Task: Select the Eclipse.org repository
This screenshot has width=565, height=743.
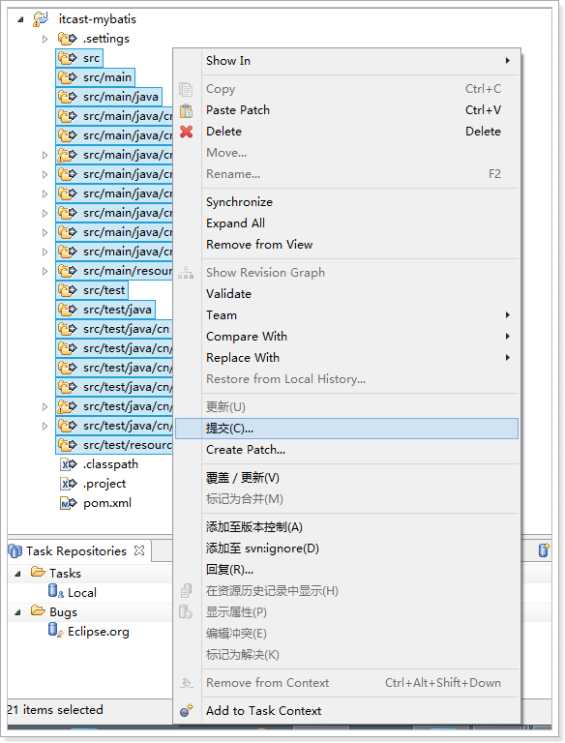Action: (x=98, y=632)
